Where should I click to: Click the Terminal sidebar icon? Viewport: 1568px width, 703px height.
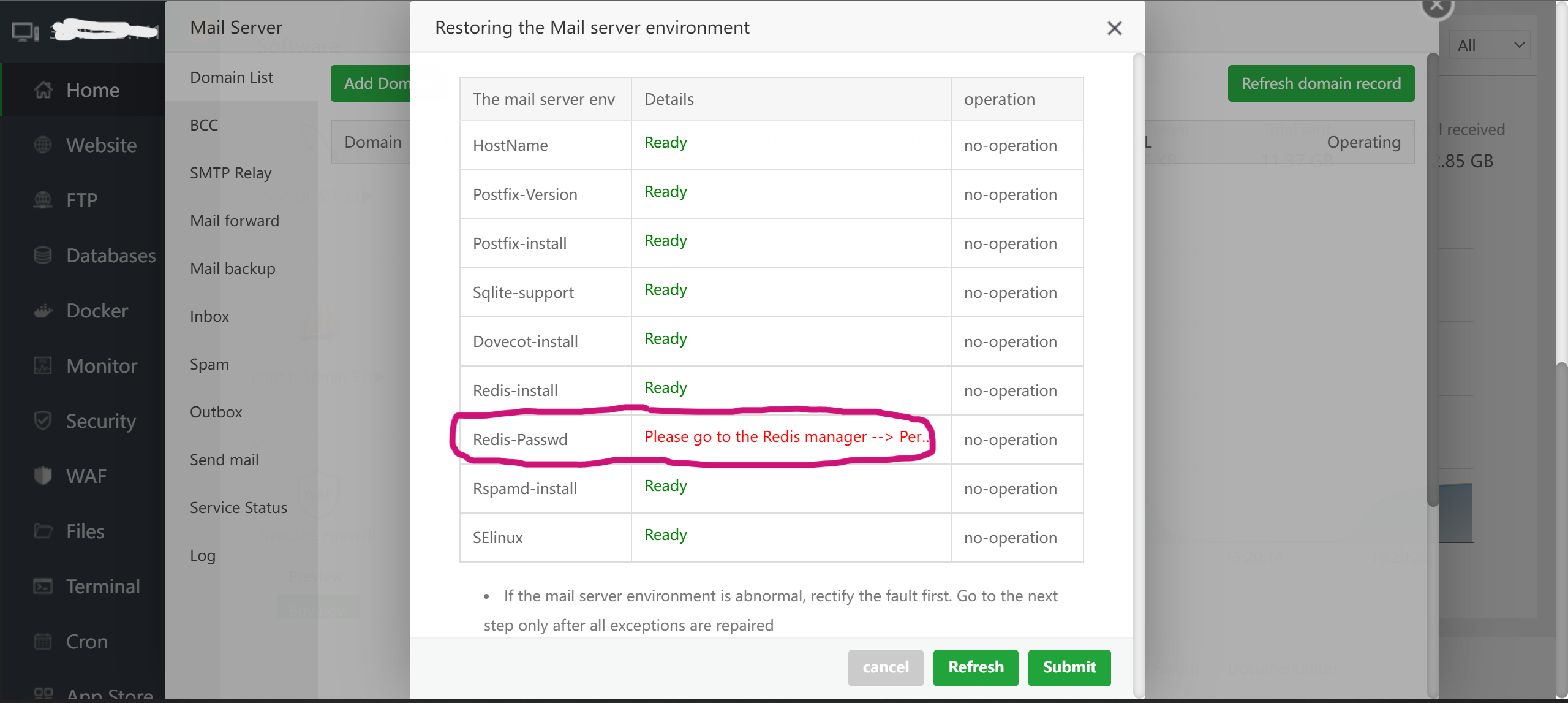point(43,587)
